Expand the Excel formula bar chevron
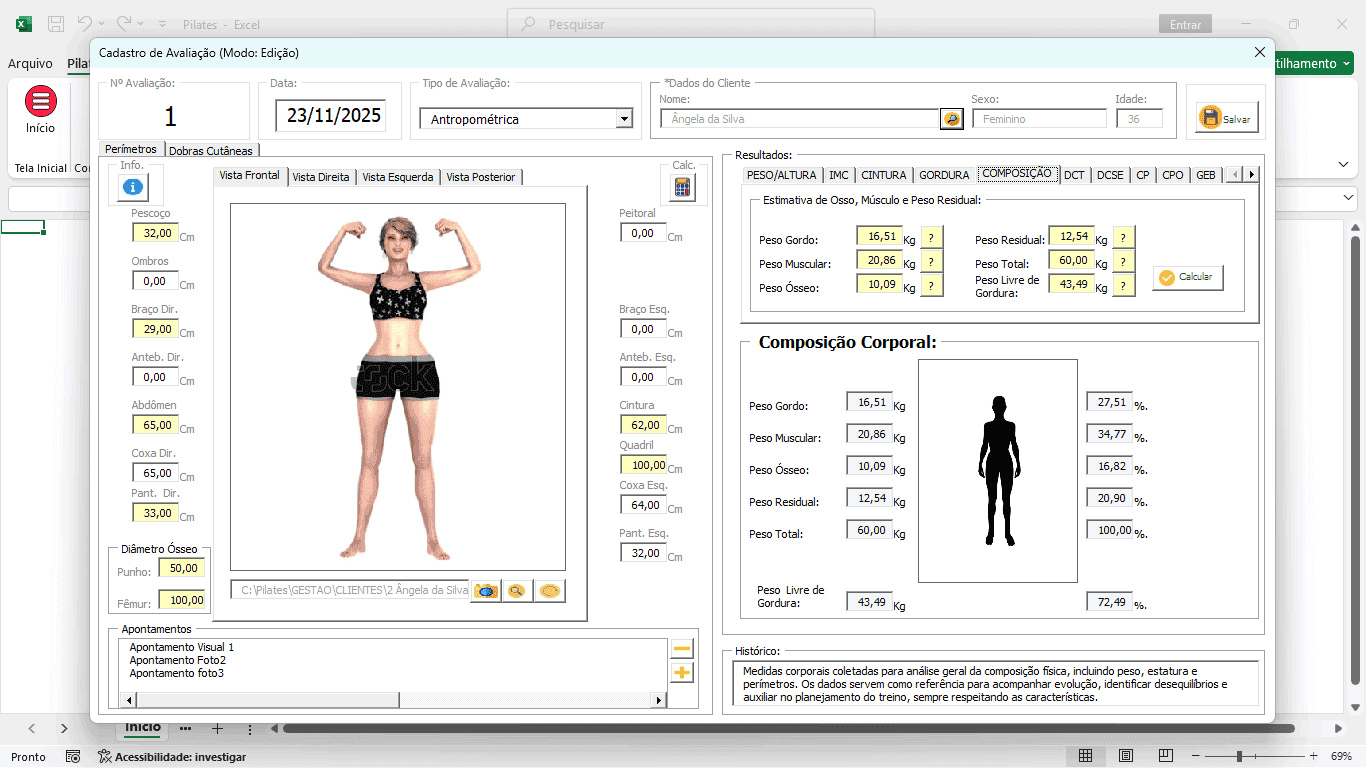Viewport: 1366px width, 768px height. (x=1349, y=199)
